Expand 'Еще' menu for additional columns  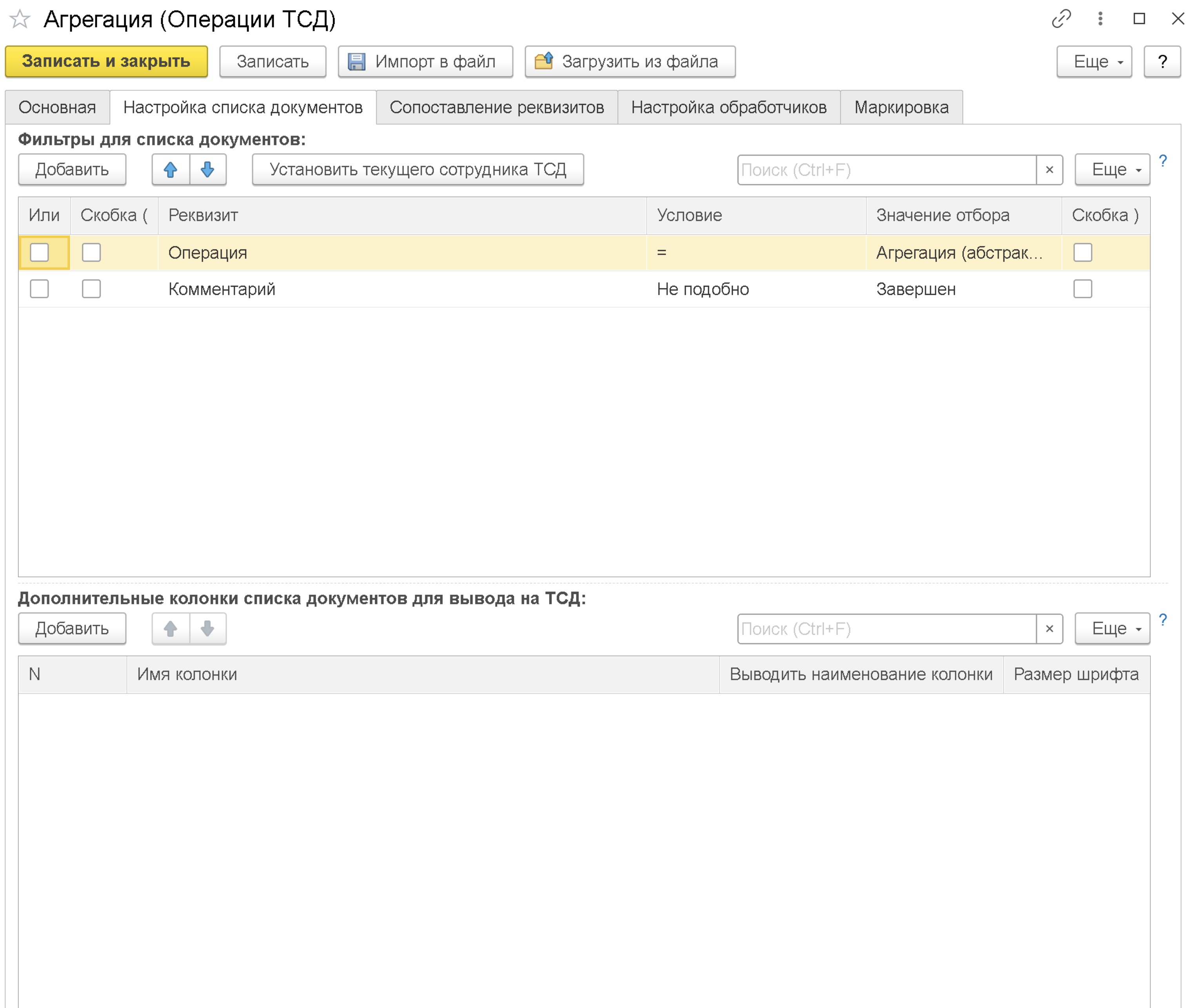(x=1112, y=629)
